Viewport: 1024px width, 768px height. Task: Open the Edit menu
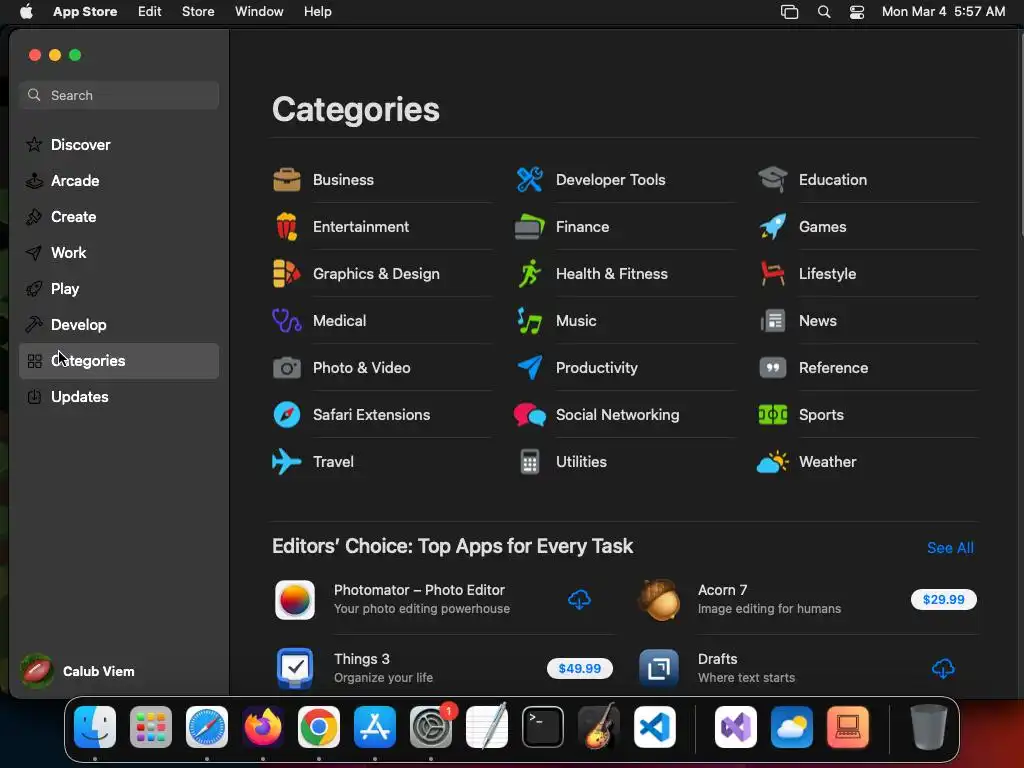[150, 12]
